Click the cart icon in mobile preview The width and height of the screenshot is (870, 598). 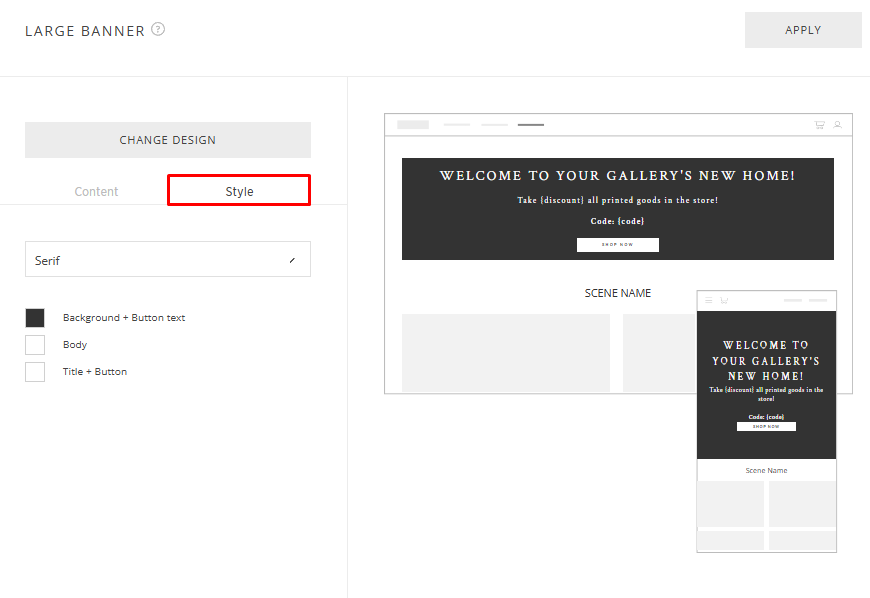pyautogui.click(x=723, y=300)
